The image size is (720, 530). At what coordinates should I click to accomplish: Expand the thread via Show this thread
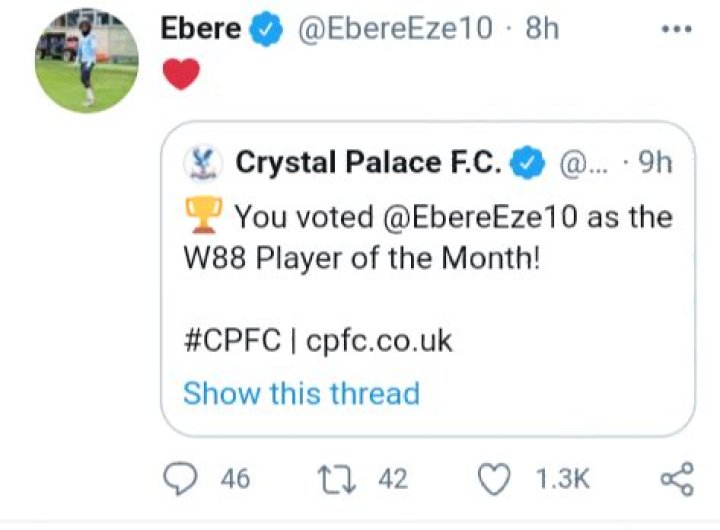click(x=301, y=393)
